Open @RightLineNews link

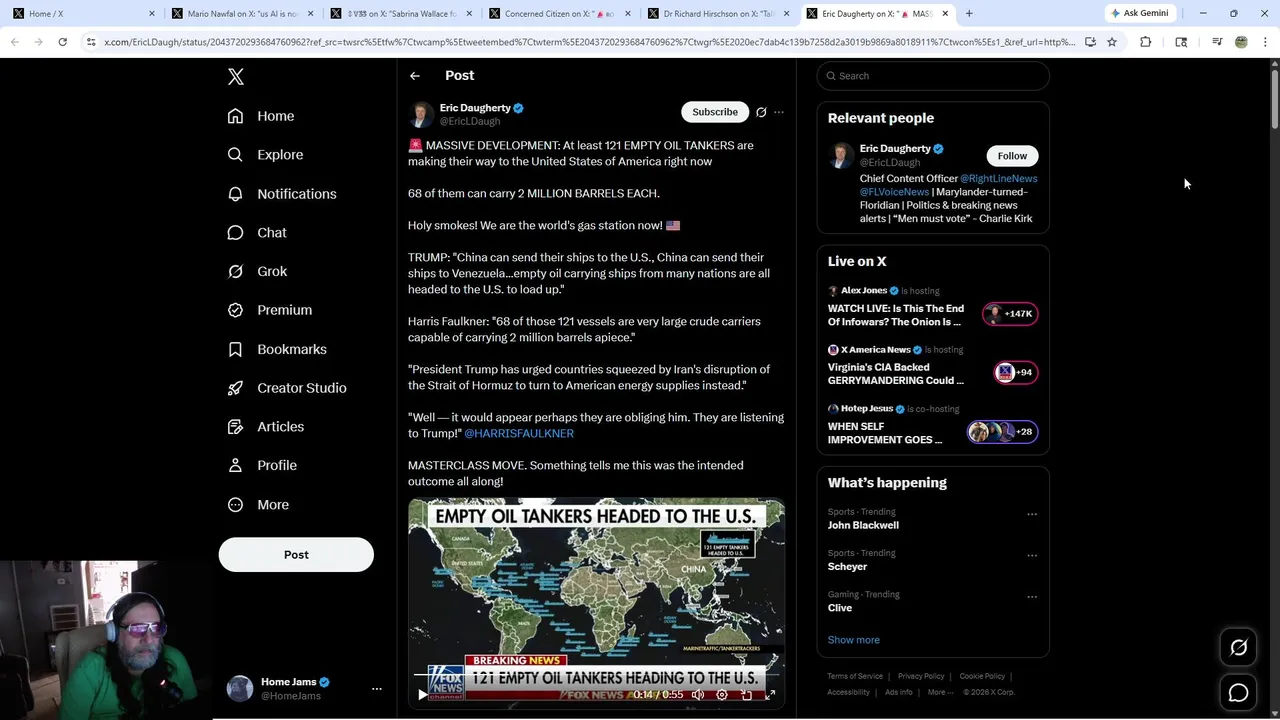[999, 178]
